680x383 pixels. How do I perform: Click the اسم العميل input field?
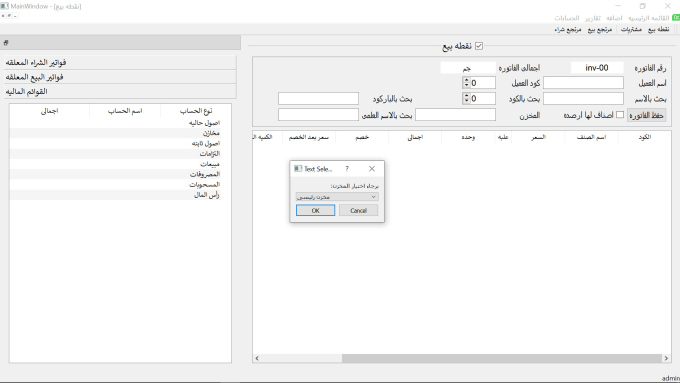point(583,83)
